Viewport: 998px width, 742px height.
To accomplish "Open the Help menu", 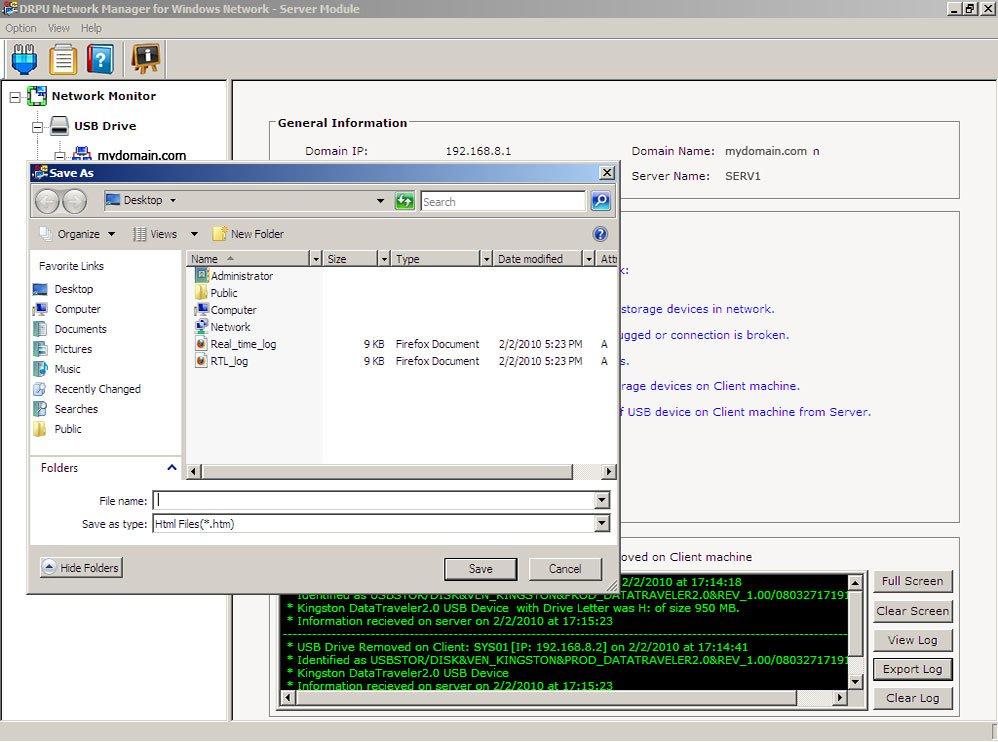I will pyautogui.click(x=91, y=28).
